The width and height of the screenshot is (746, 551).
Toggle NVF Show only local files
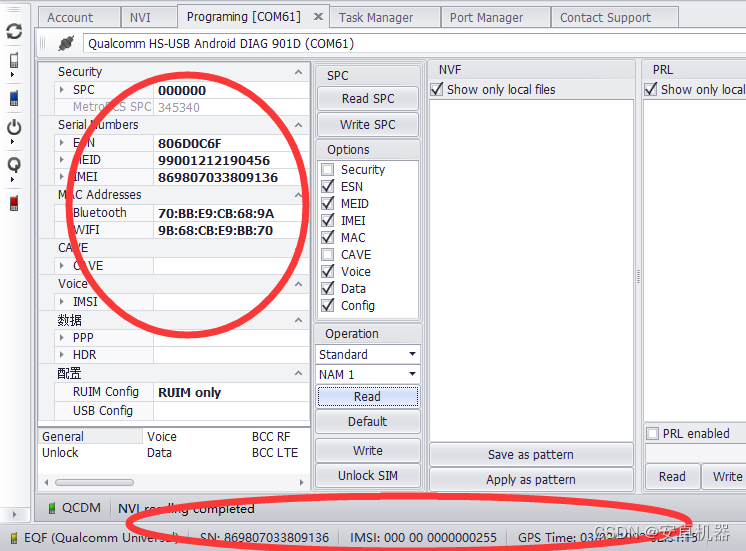click(437, 89)
